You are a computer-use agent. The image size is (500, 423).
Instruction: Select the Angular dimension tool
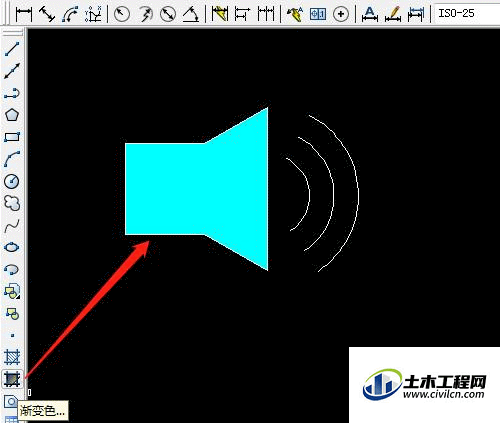tap(191, 14)
